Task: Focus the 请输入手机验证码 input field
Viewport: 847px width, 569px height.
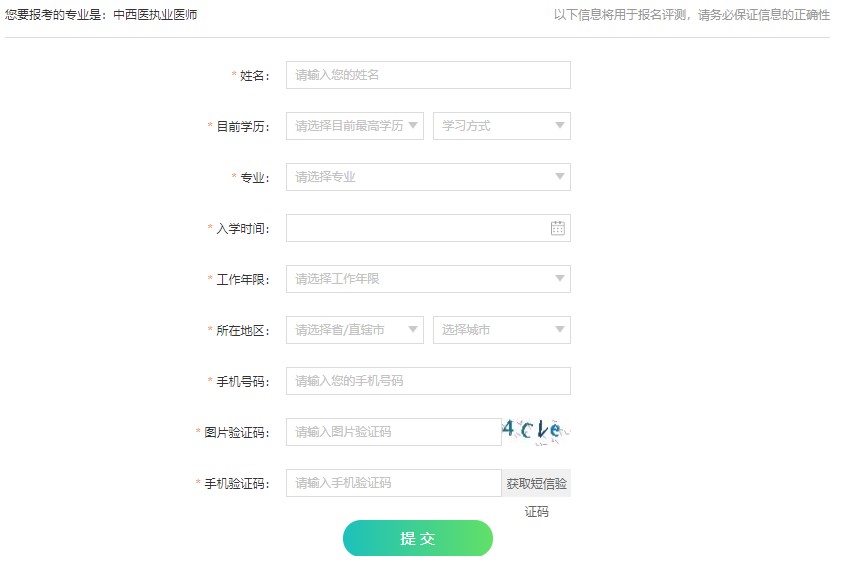Action: [x=393, y=483]
